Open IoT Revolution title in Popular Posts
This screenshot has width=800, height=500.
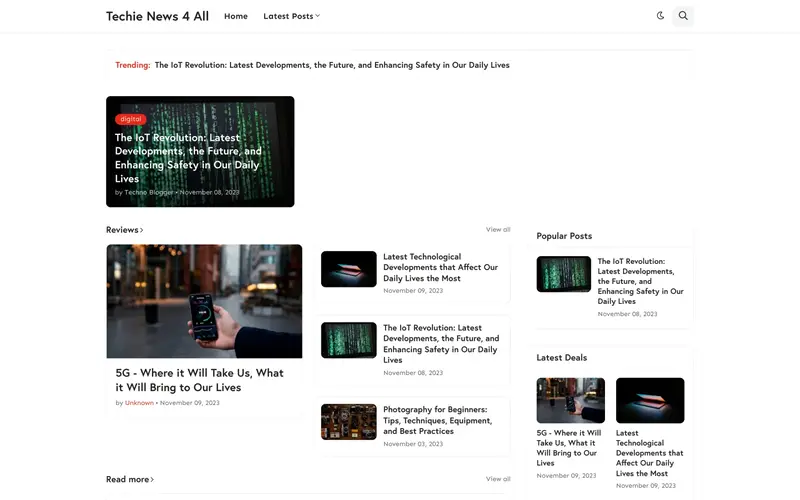[x=640, y=281]
